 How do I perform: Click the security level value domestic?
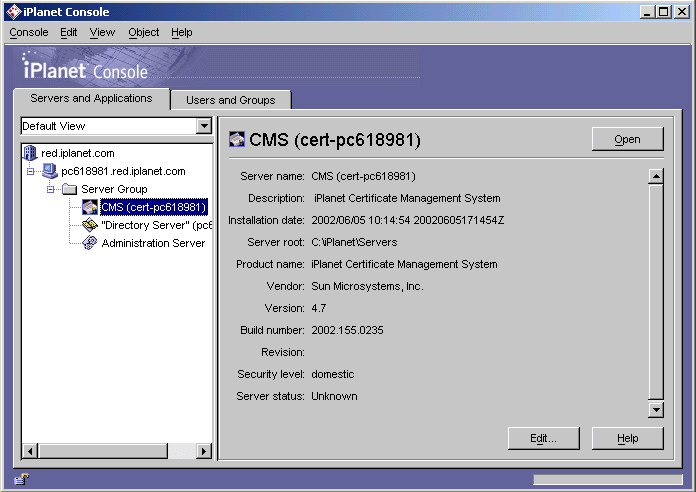point(332,374)
